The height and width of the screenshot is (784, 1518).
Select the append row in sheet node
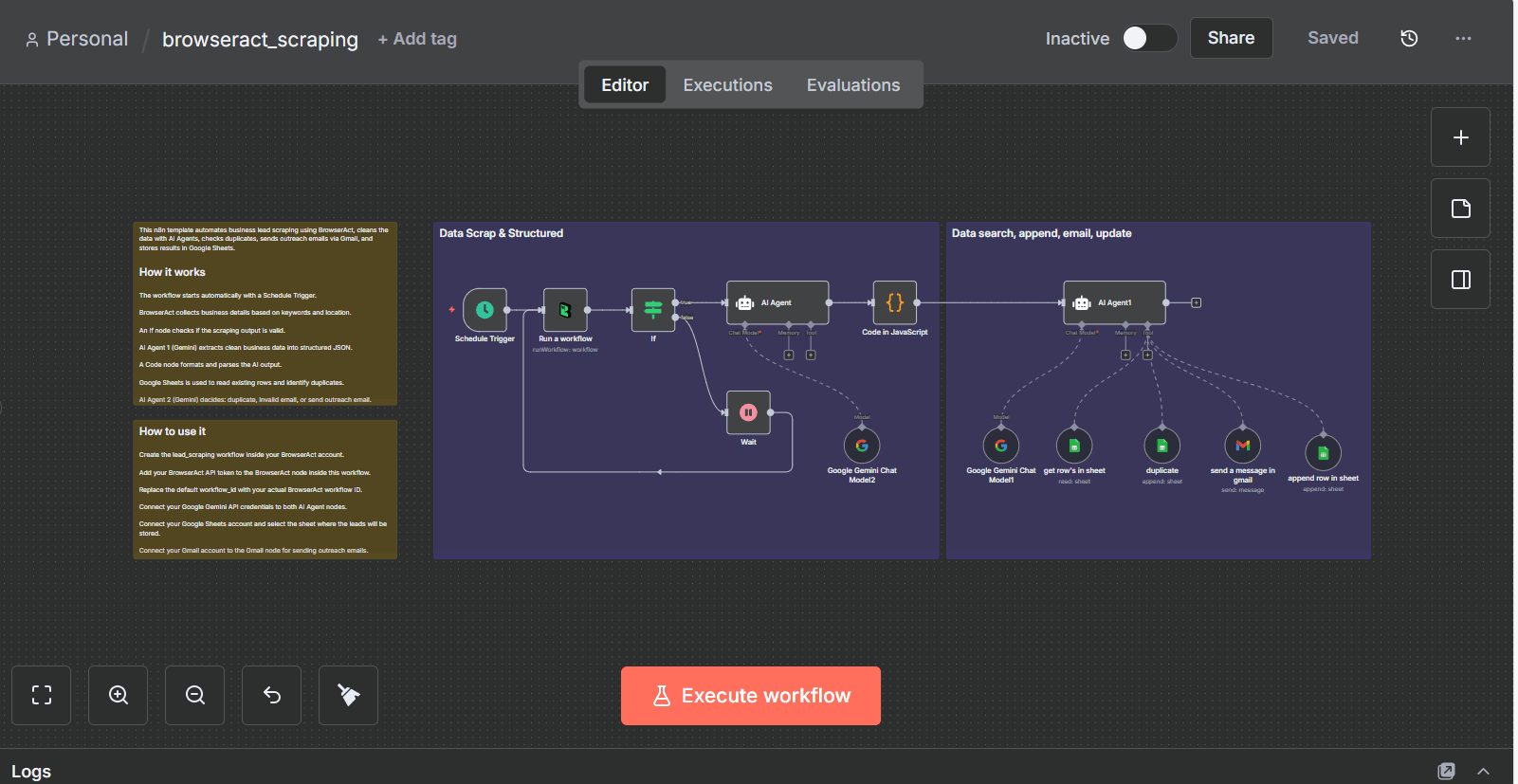[x=1323, y=453]
